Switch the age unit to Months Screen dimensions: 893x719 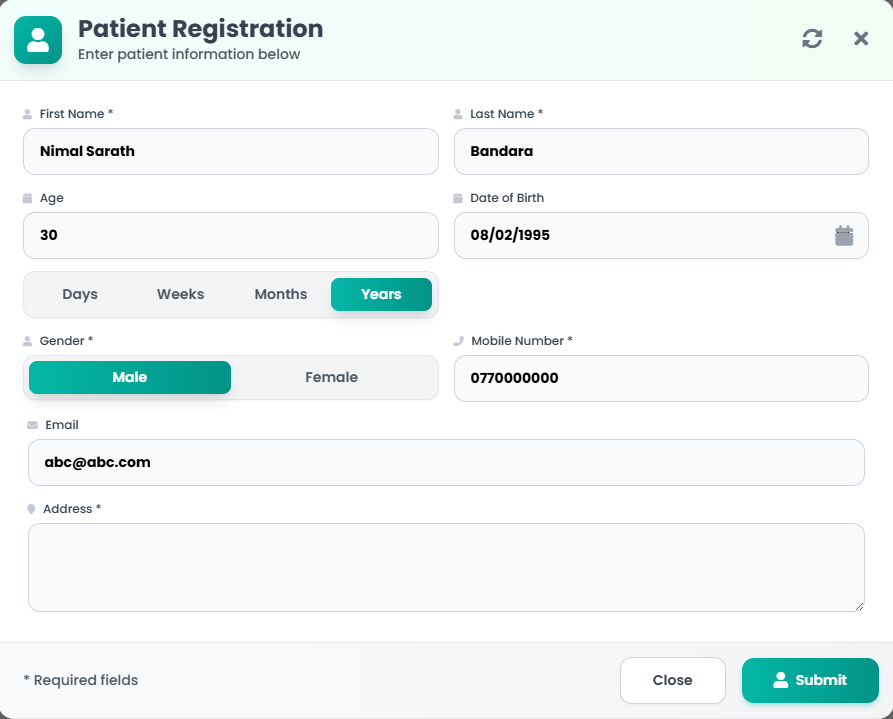[280, 294]
